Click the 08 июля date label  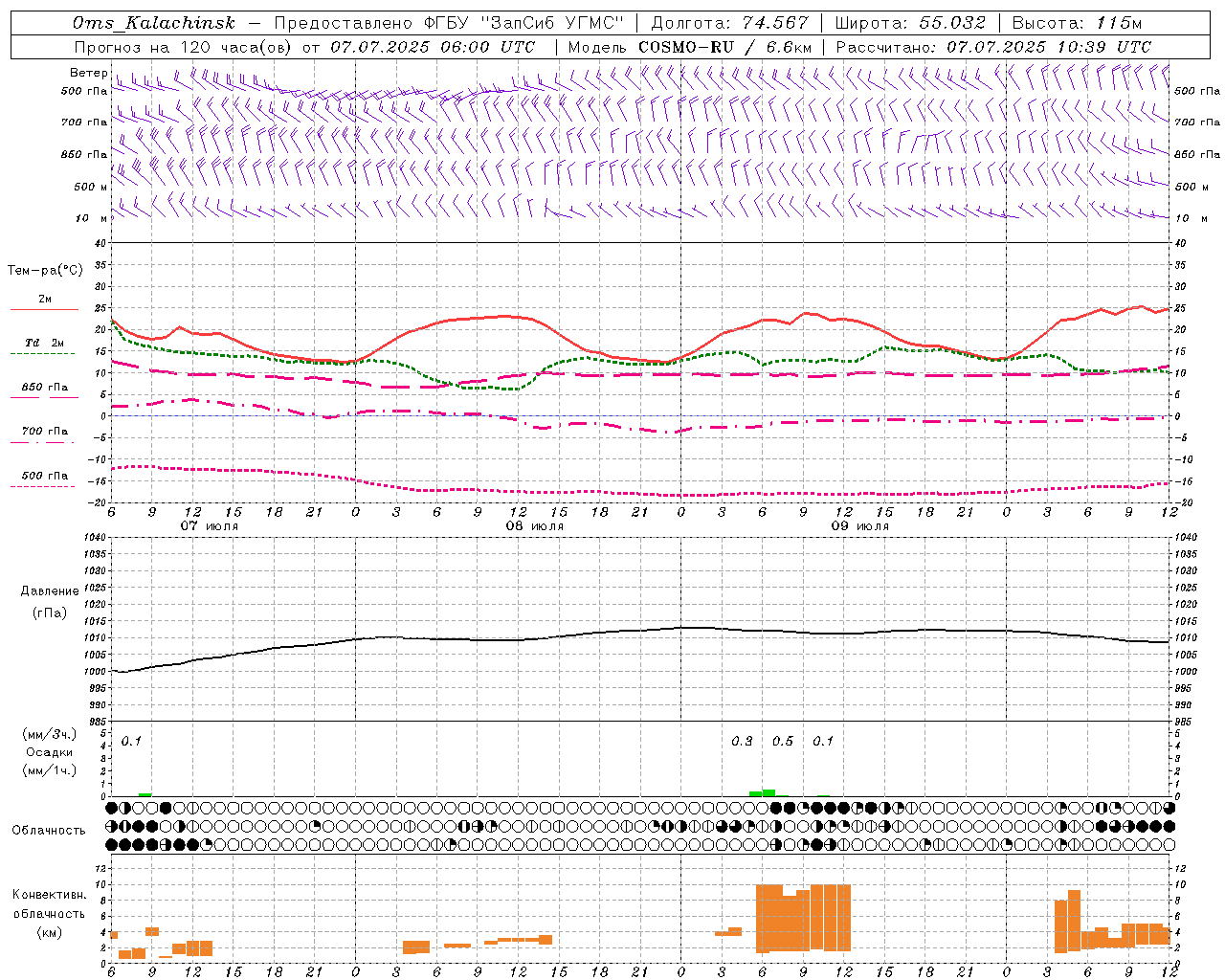[535, 526]
